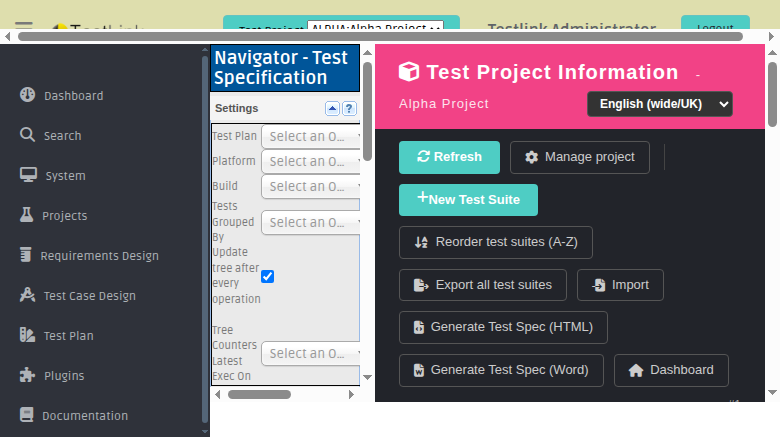Click the project panel vertical scrollbar thumb
This screenshot has height=437, width=780.
[x=772, y=95]
